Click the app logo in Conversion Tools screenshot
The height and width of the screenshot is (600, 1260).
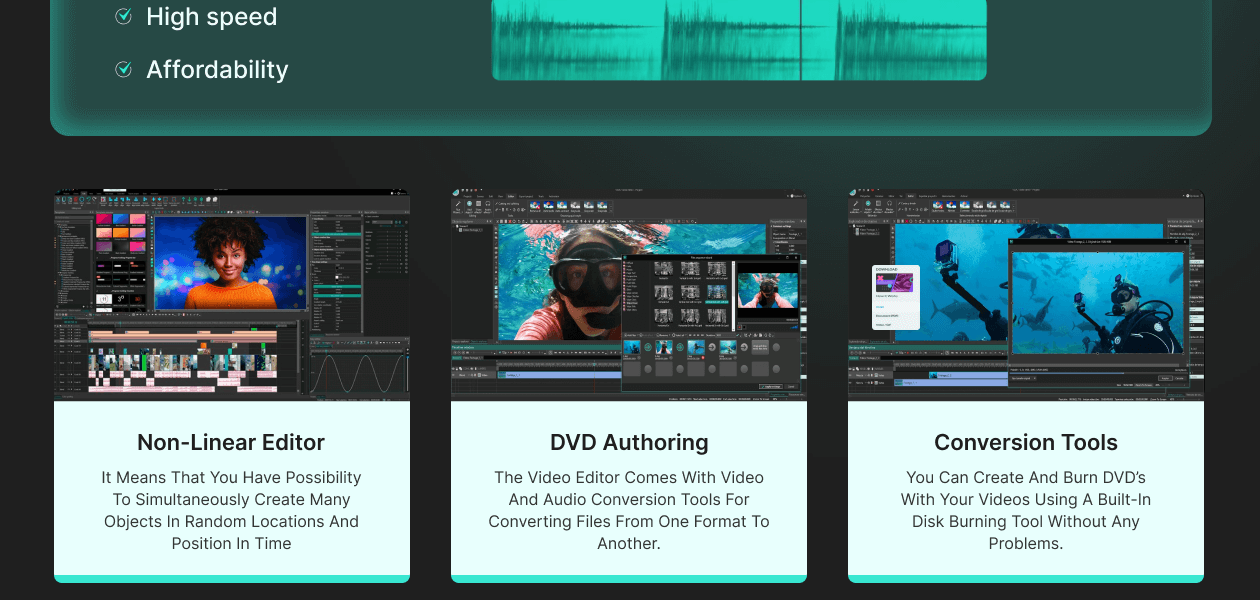[854, 194]
